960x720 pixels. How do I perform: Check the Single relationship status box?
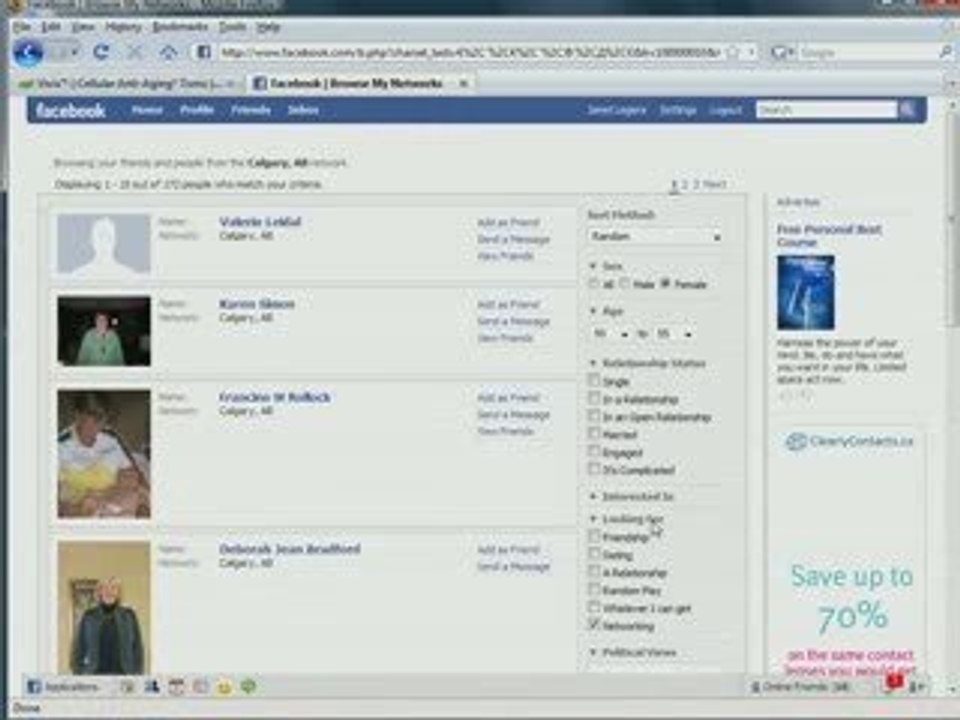[x=593, y=380]
